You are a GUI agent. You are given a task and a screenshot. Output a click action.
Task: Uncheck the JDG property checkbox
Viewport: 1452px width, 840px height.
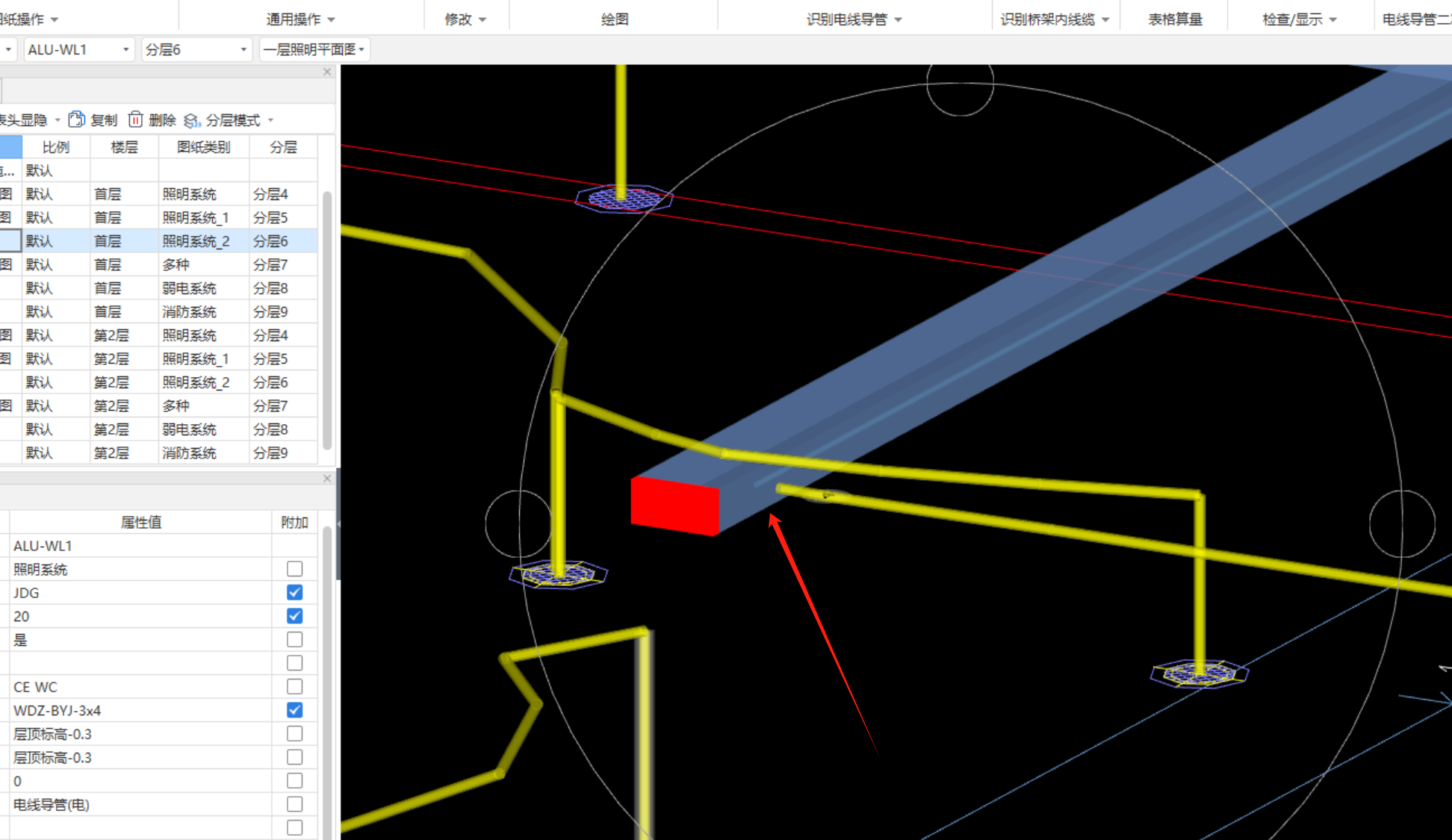tap(294, 592)
